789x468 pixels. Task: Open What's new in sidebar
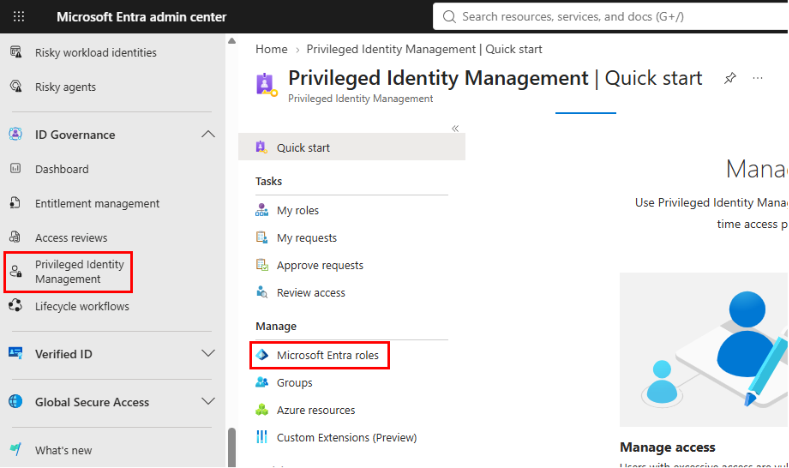[63, 450]
